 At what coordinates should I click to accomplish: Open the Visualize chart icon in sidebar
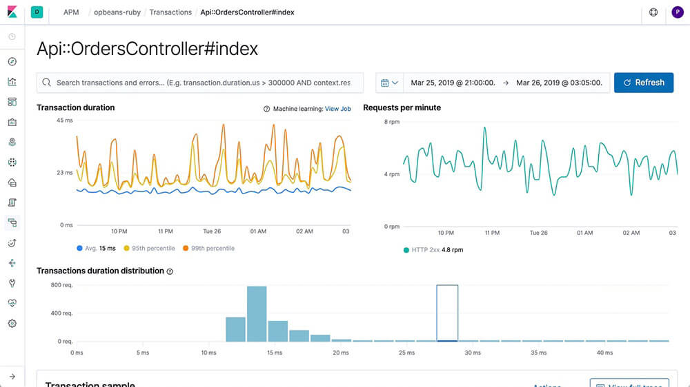(12, 81)
